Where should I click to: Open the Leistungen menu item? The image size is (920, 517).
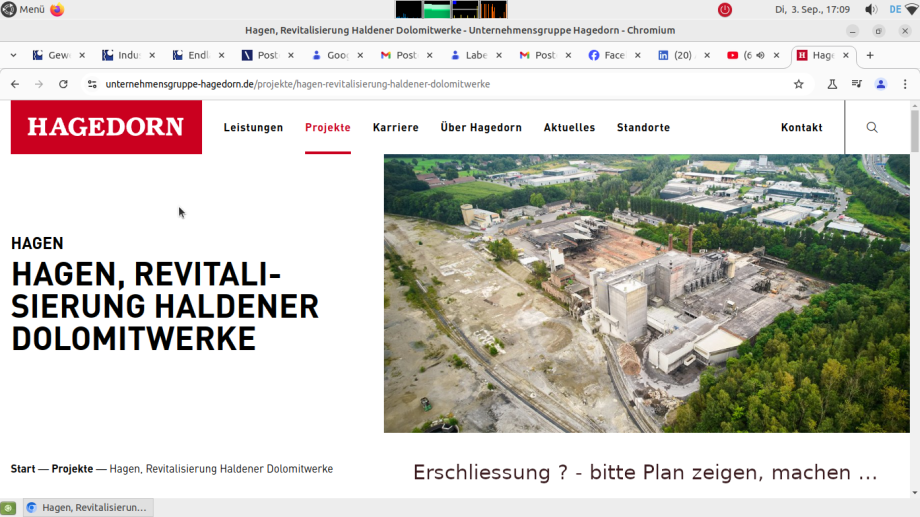pyautogui.click(x=253, y=127)
